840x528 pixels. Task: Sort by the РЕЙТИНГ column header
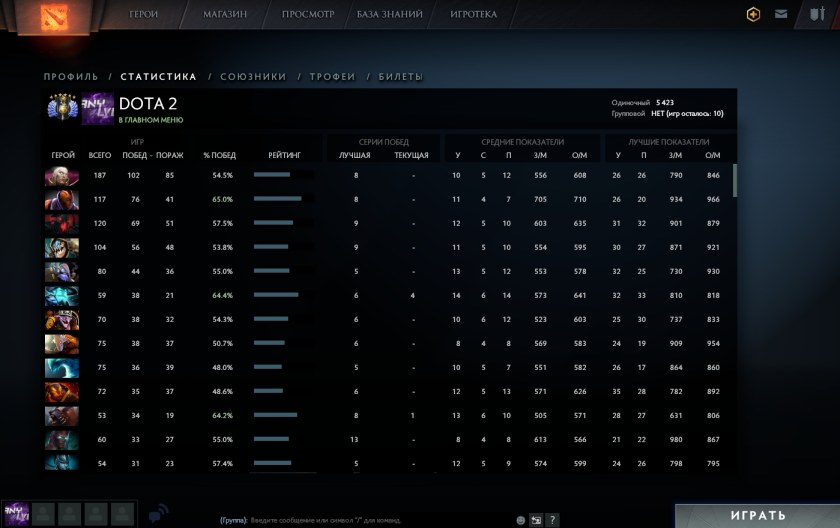[284, 155]
